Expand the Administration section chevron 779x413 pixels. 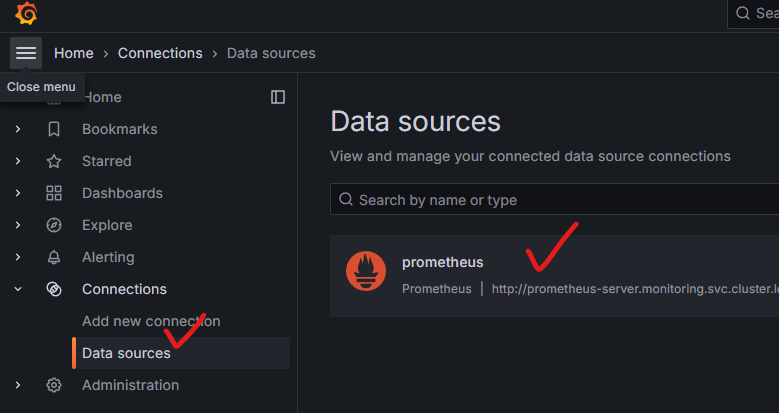point(18,385)
